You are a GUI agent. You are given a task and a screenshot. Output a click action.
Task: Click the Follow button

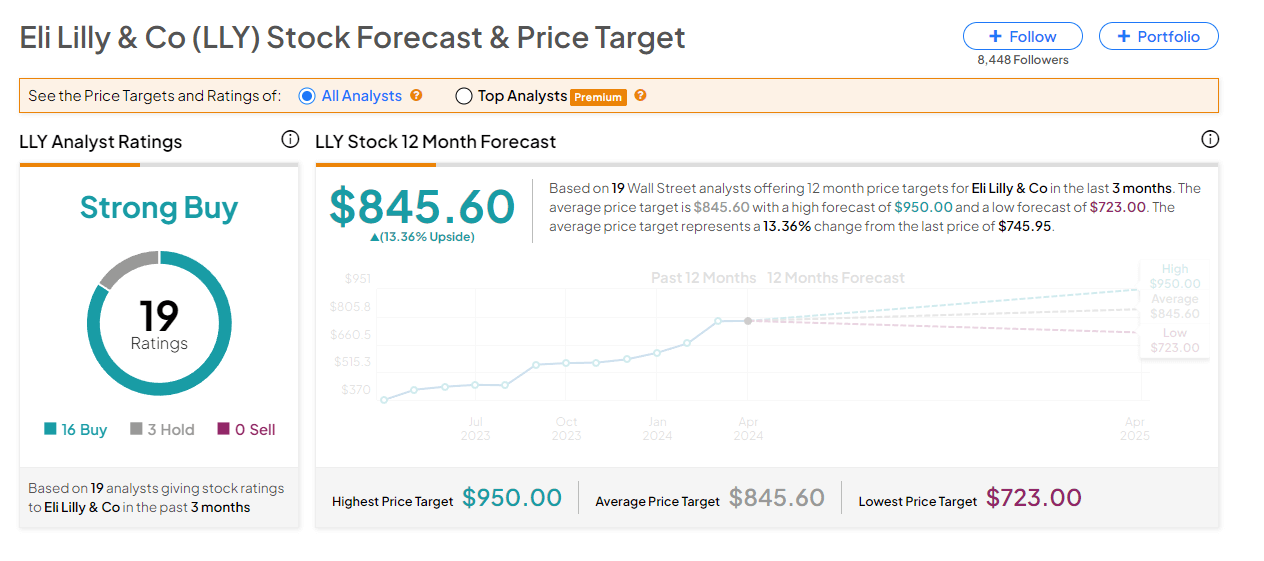(1022, 36)
